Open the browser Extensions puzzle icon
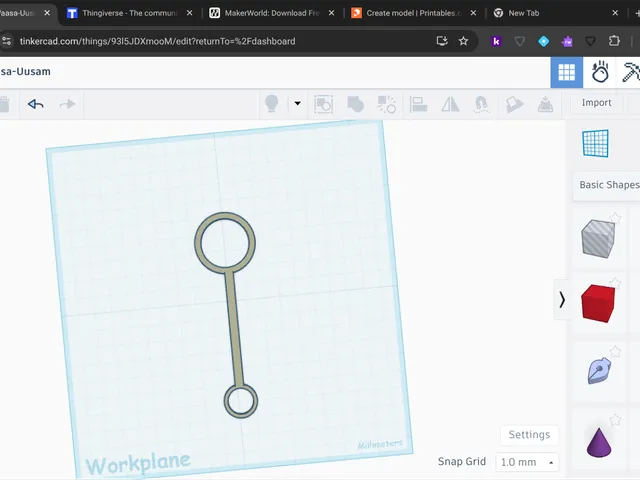The height and width of the screenshot is (480, 640). [x=614, y=41]
